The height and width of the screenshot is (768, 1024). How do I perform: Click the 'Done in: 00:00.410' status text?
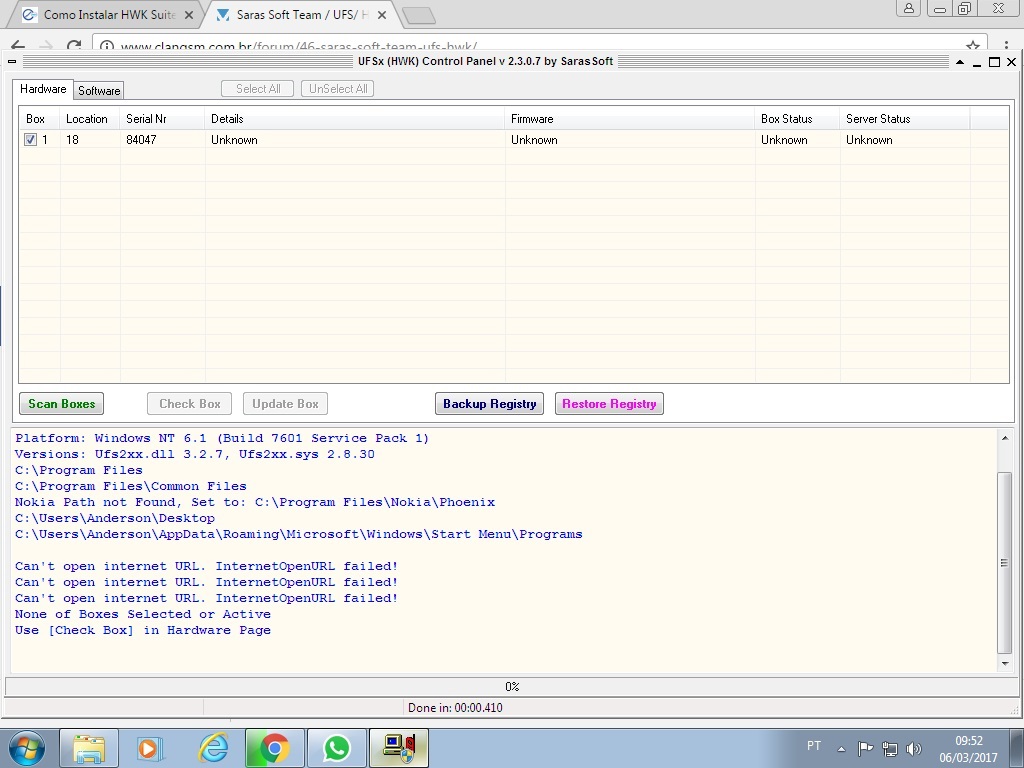tap(455, 708)
